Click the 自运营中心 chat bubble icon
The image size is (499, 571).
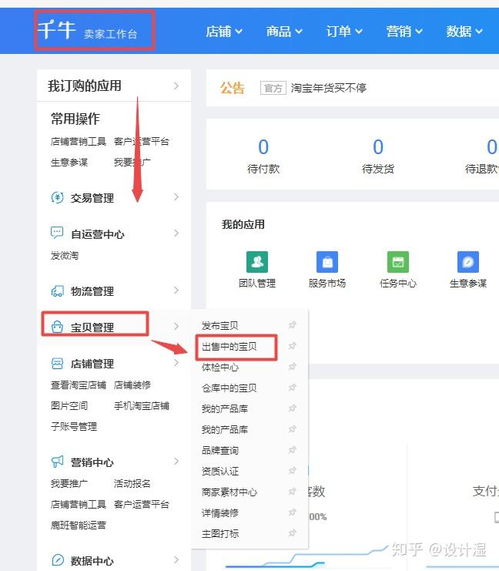point(57,233)
